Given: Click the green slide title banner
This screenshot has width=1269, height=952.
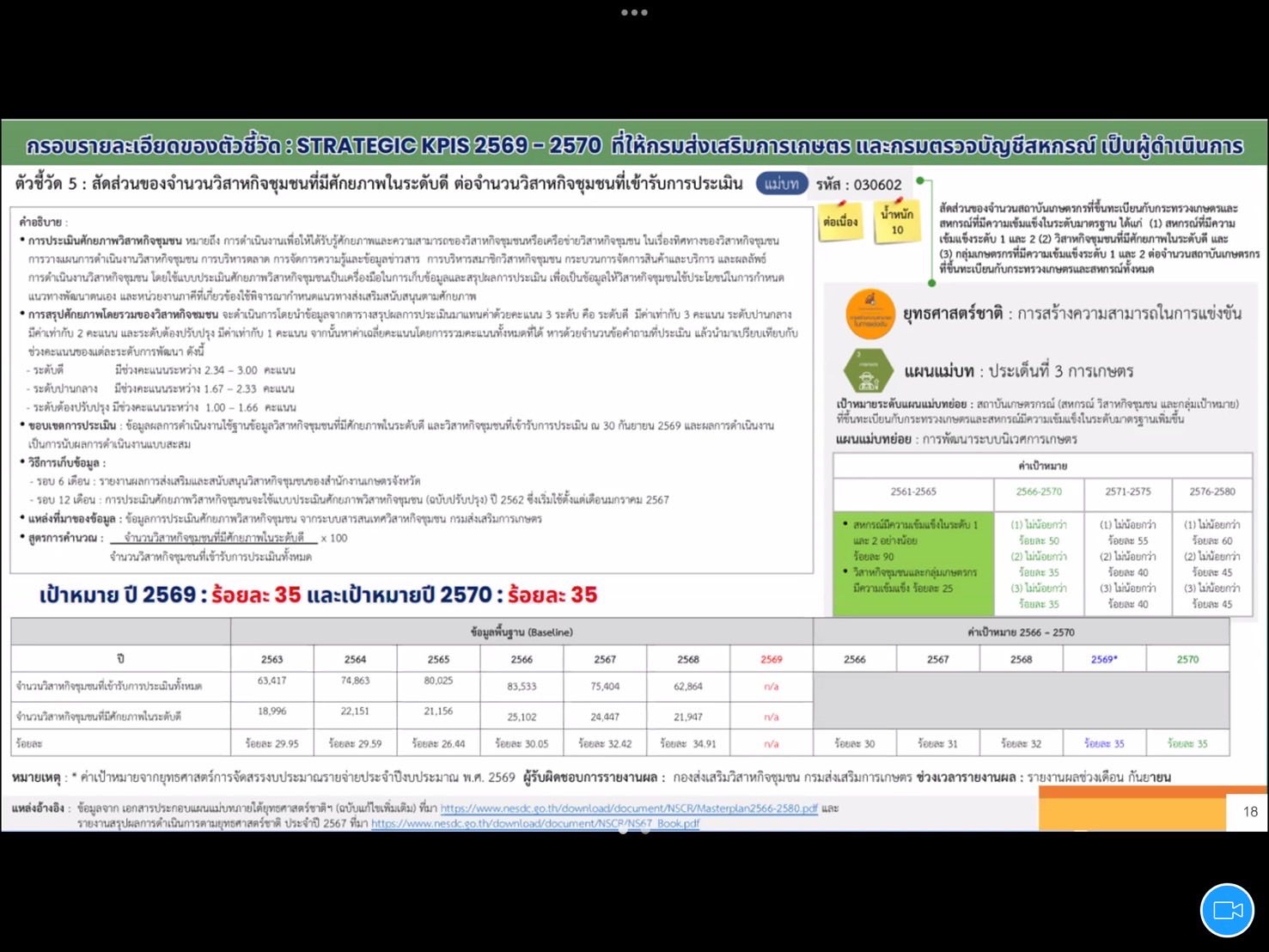Looking at the screenshot, I should coord(634,145).
